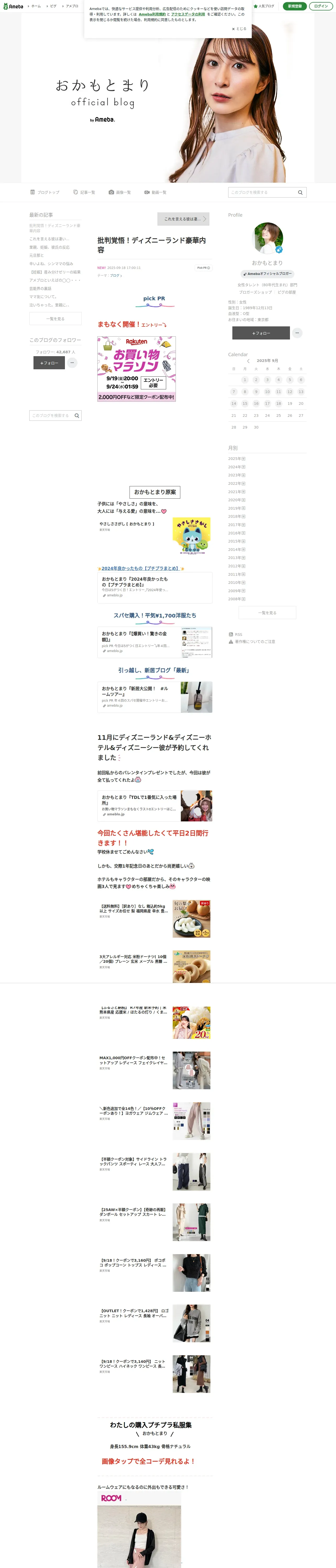Open the アクセスデータの利用 link
The height and width of the screenshot is (1568, 336).
[188, 14]
